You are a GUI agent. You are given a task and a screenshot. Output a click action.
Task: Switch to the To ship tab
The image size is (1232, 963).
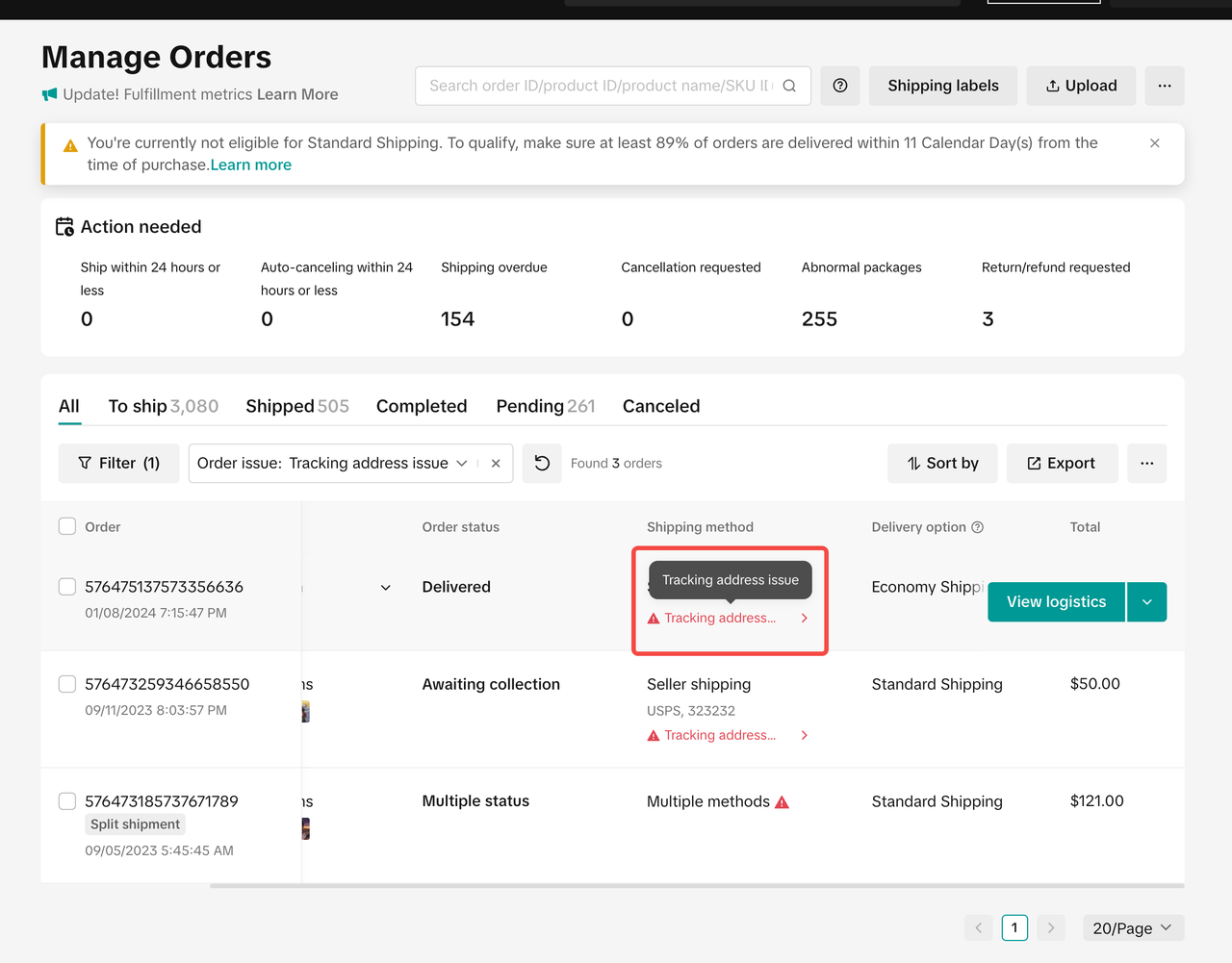click(163, 406)
